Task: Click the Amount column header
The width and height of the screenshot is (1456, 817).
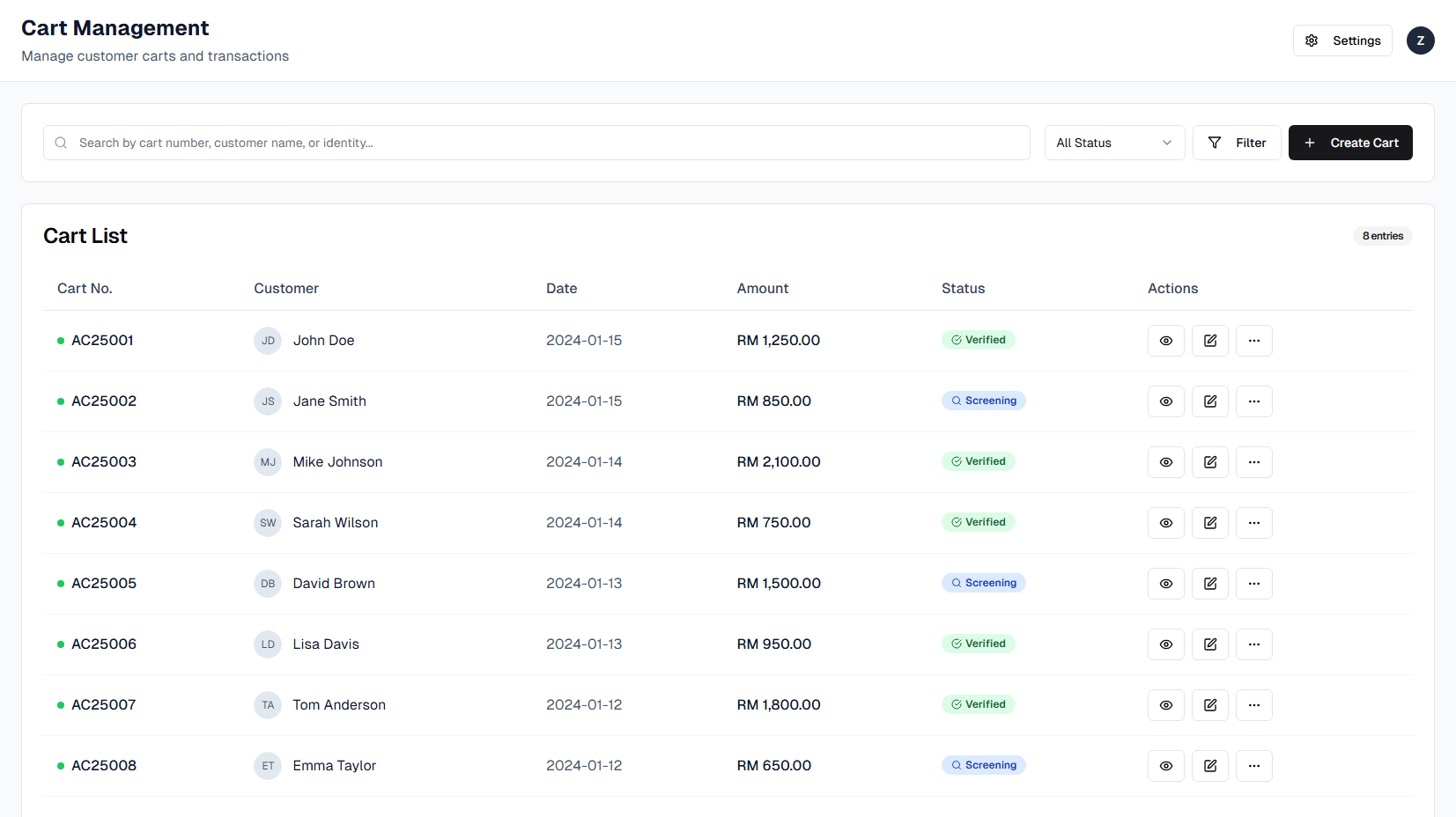Action: click(762, 289)
